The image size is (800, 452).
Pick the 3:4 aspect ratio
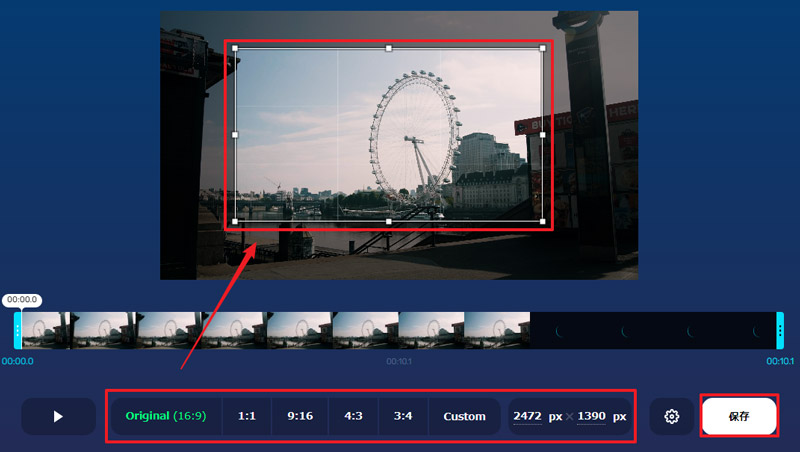pyautogui.click(x=404, y=416)
